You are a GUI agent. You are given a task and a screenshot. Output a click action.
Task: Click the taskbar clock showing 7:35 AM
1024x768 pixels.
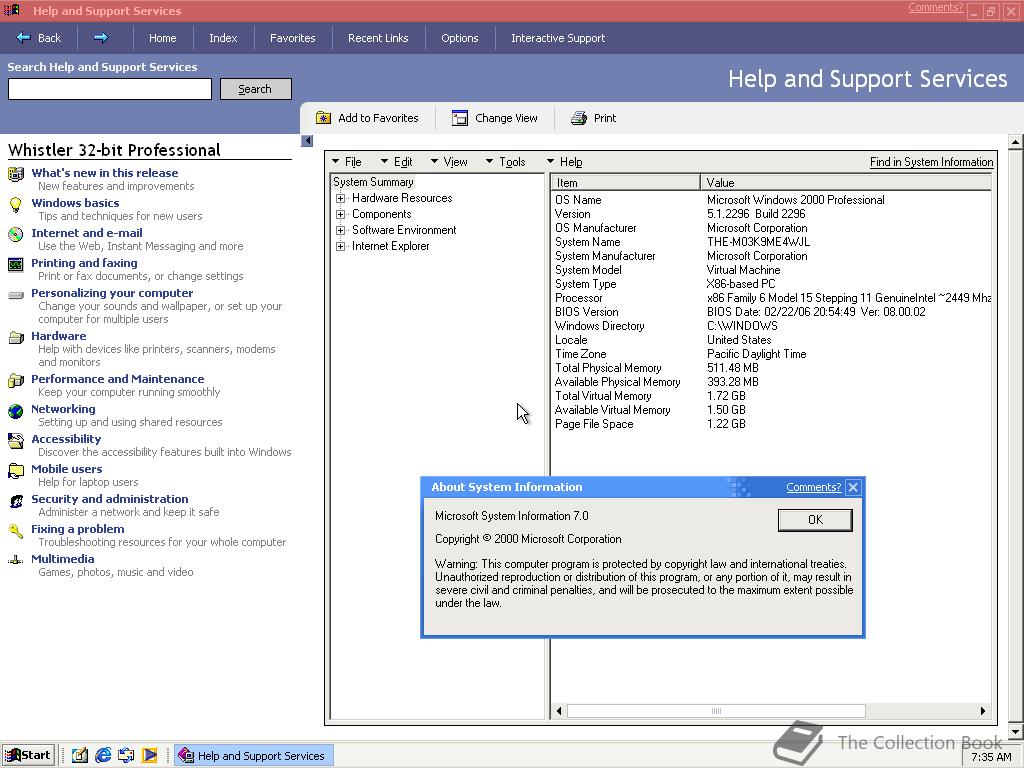pyautogui.click(x=991, y=757)
